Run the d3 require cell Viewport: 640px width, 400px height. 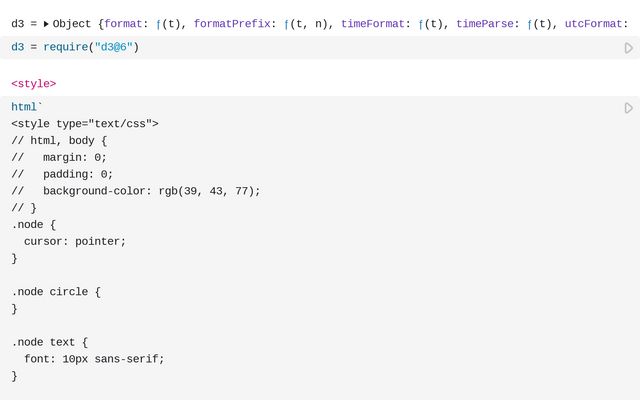(628, 48)
